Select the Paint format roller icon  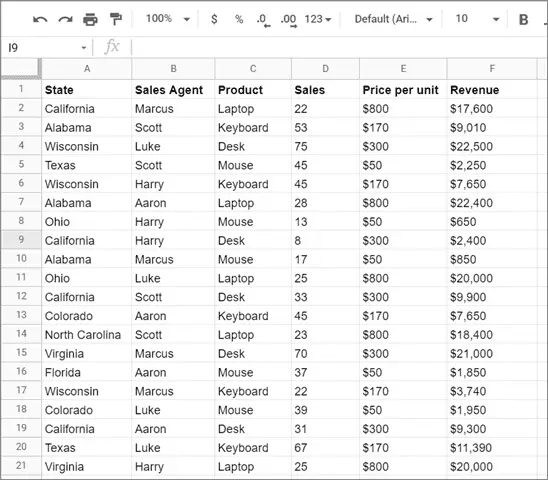click(116, 19)
